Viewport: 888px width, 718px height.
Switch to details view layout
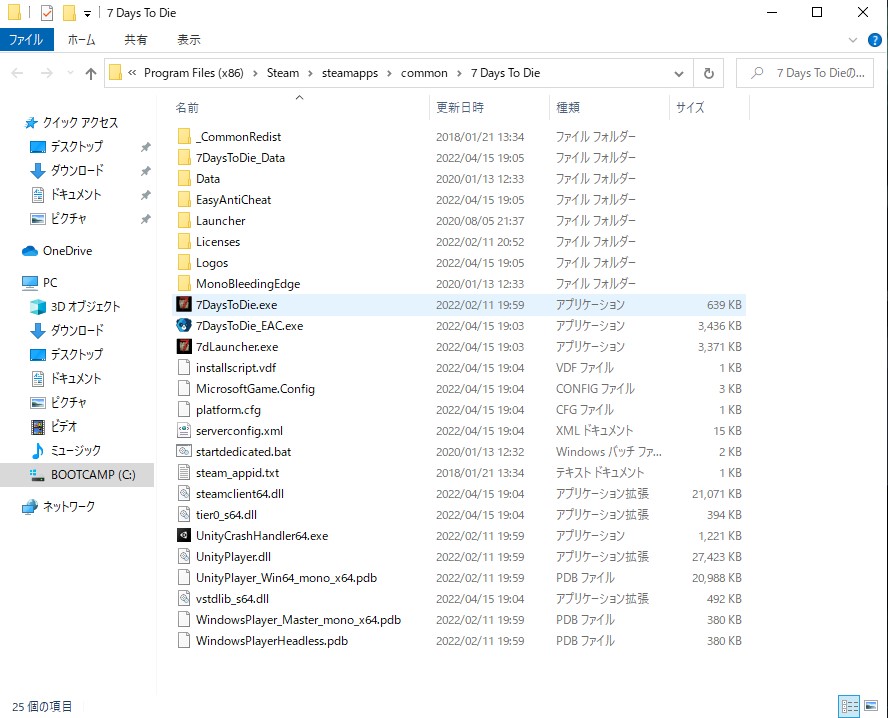pos(849,706)
